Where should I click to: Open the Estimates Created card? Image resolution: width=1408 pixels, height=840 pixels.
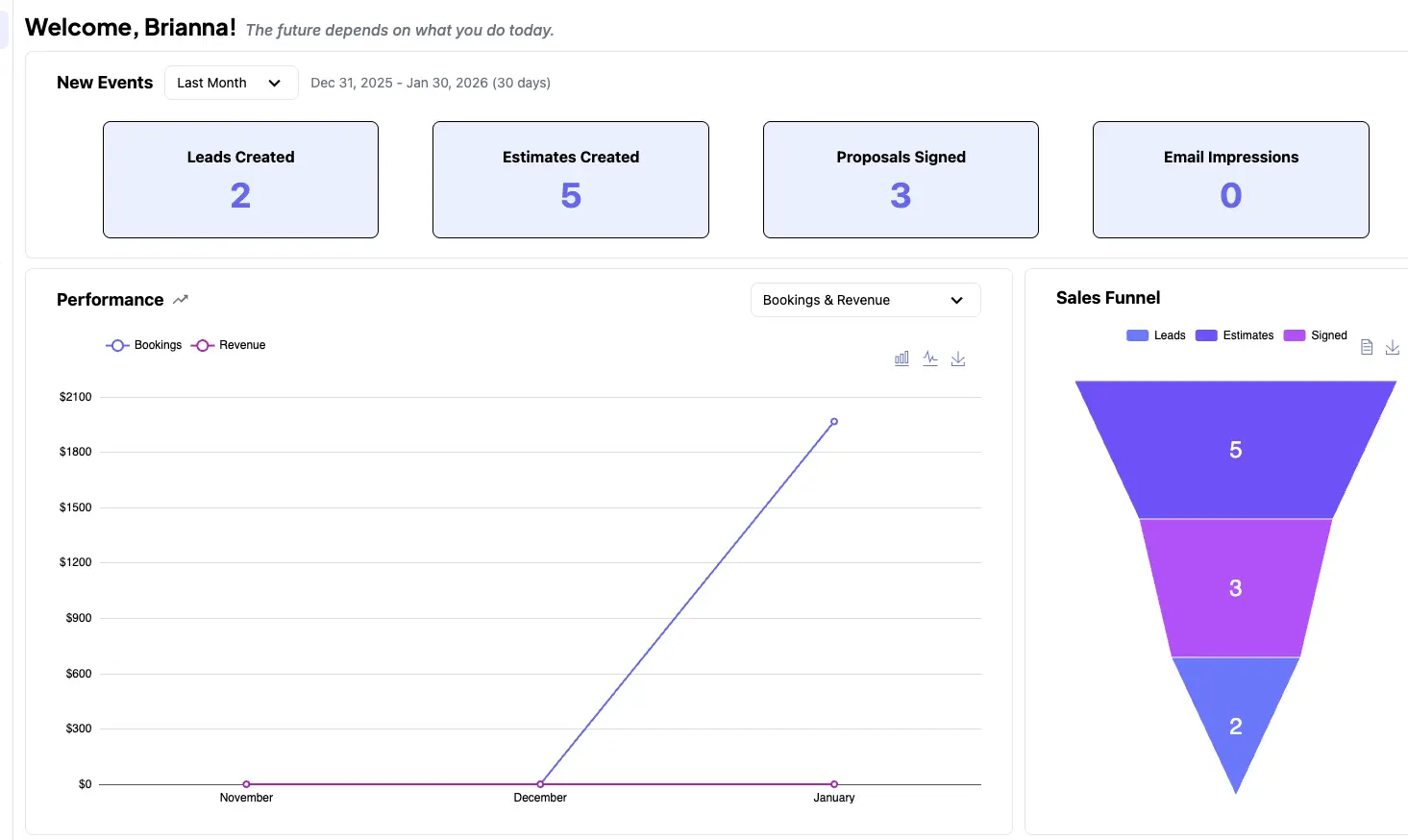(571, 180)
